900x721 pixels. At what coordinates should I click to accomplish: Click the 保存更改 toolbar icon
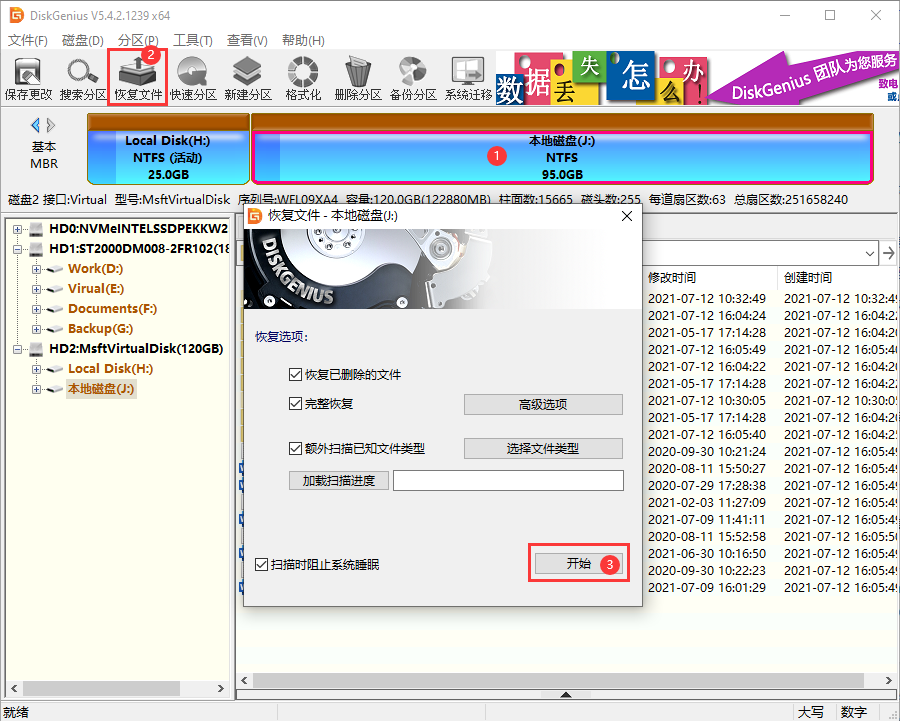pyautogui.click(x=28, y=79)
